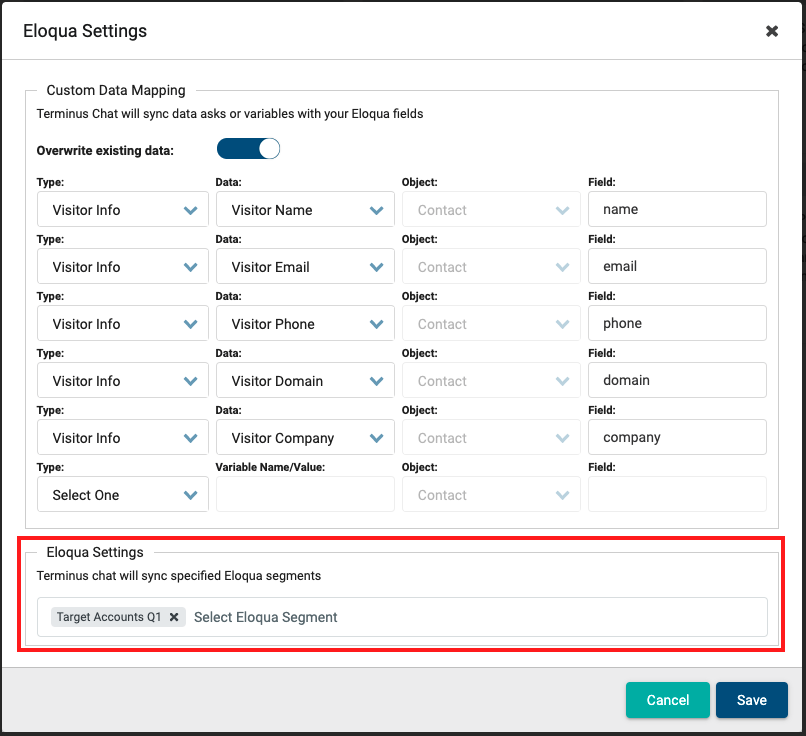806x736 pixels.
Task: Open the Visitor Phone data dropdown
Action: [305, 323]
